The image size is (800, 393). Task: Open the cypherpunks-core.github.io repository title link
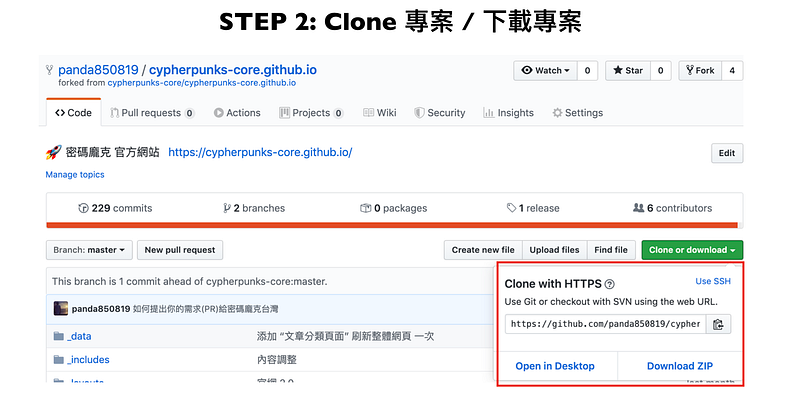[233, 70]
